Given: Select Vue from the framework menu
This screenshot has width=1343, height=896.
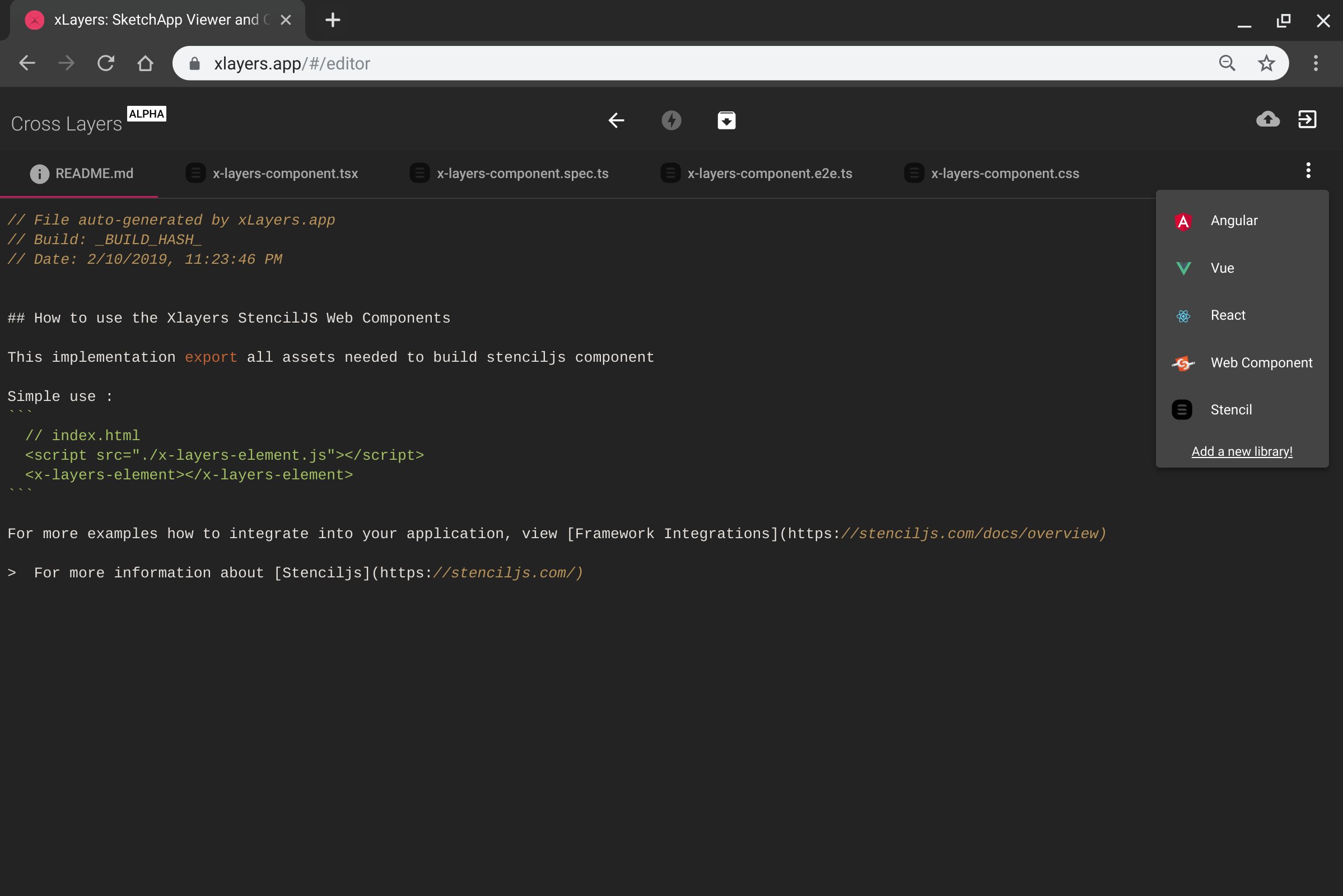Looking at the screenshot, I should coord(1242,269).
